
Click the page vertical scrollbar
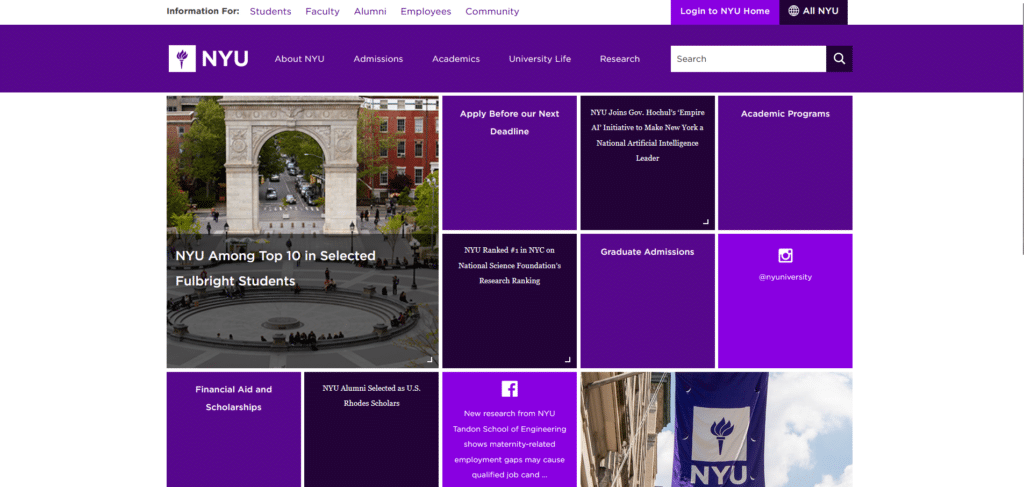pyautogui.click(x=1021, y=127)
